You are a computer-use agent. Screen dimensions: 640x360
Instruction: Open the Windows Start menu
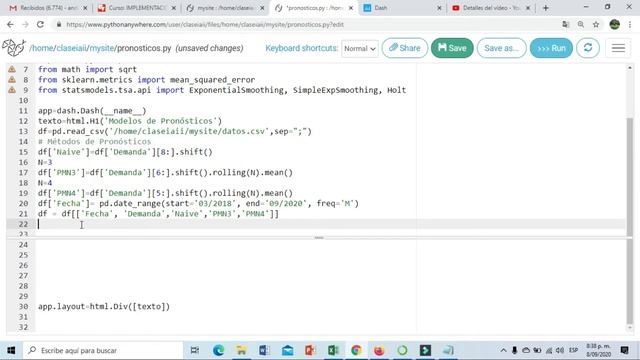[x=11, y=350]
